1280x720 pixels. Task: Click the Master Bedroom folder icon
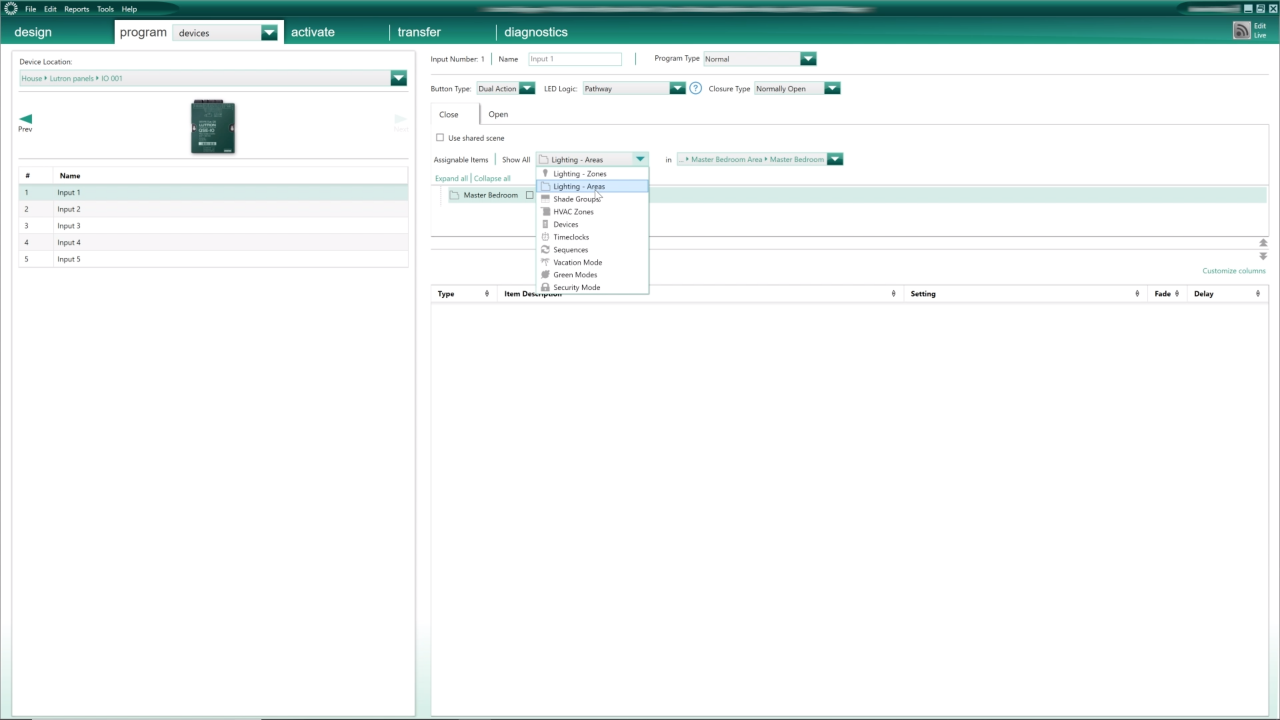[x=454, y=195]
